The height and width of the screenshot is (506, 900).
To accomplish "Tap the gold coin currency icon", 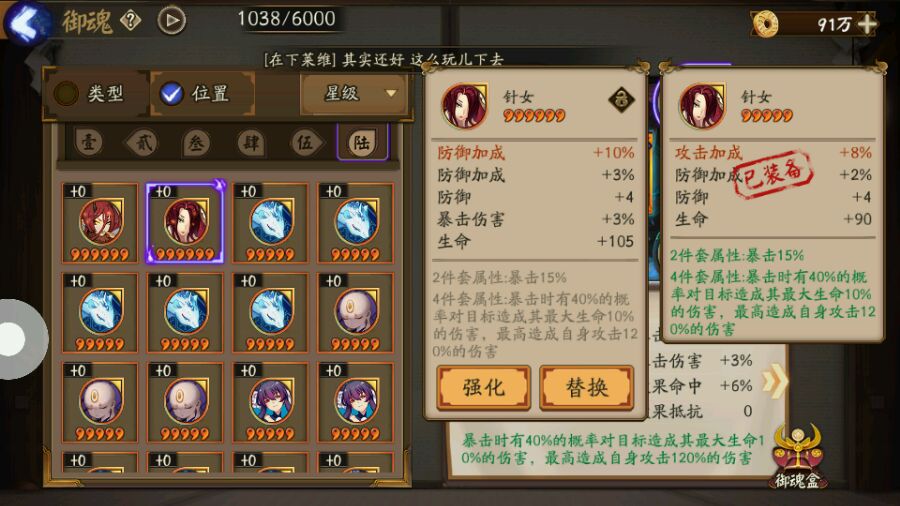I will 765,24.
